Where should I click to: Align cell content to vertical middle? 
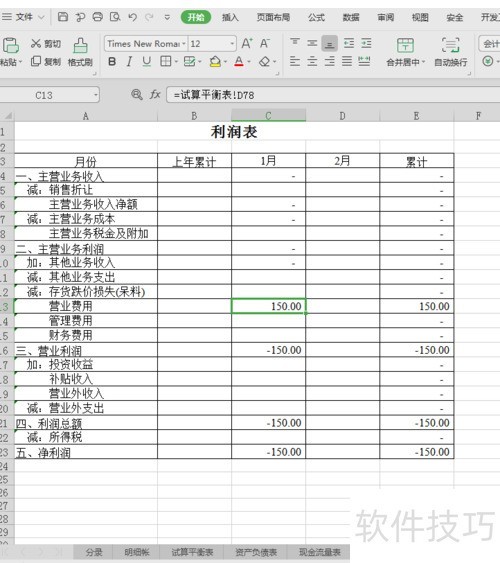tap(312, 43)
